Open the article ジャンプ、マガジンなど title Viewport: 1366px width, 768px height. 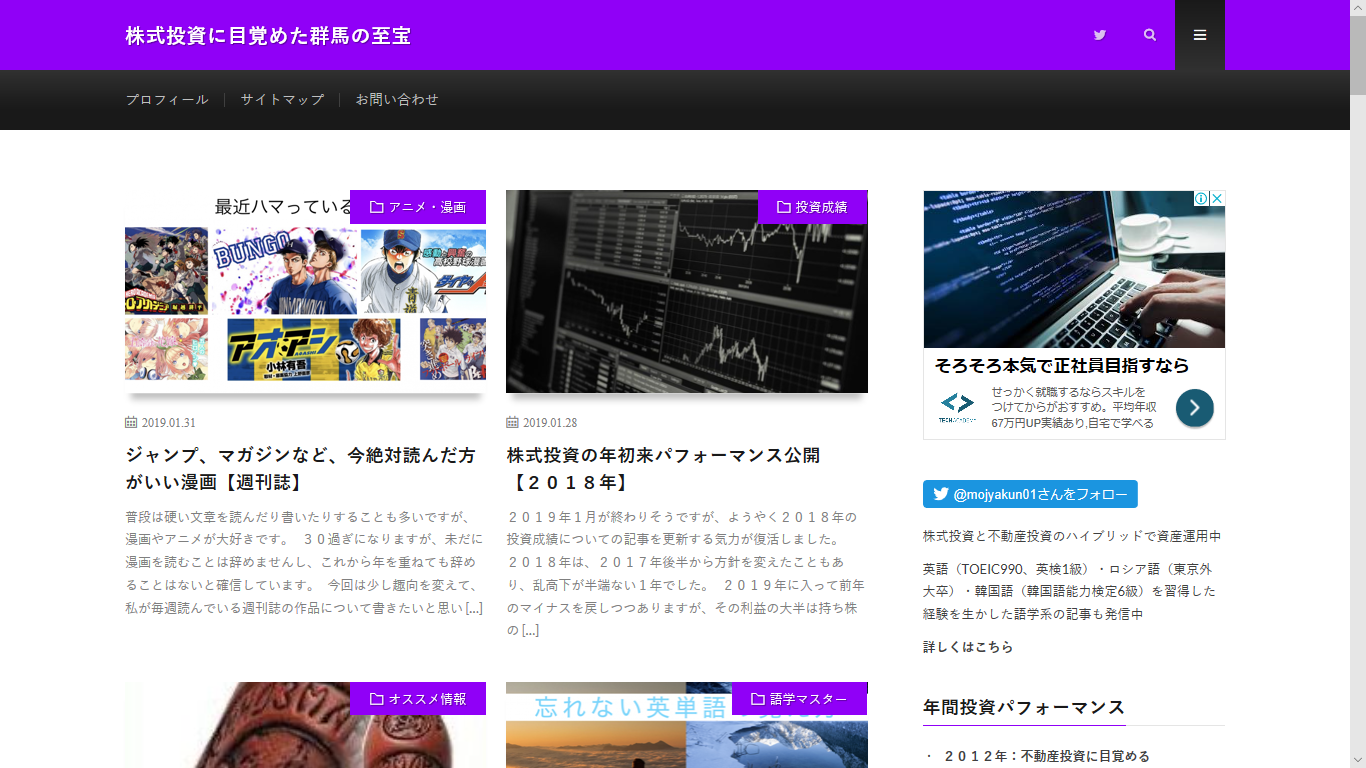[300, 469]
